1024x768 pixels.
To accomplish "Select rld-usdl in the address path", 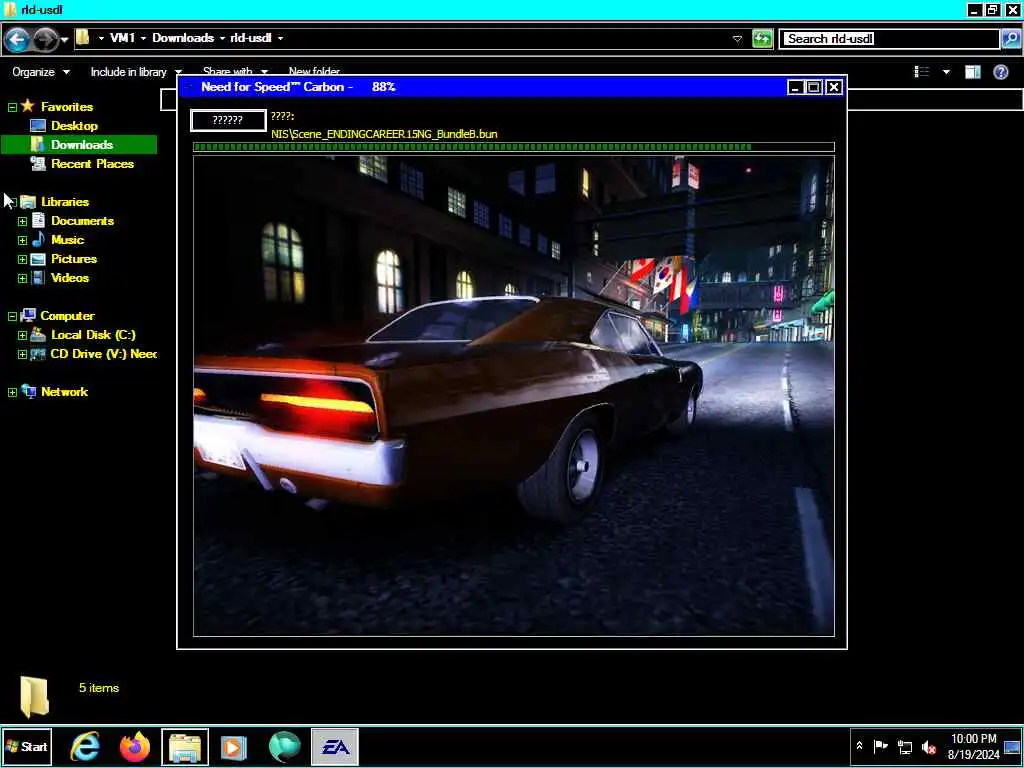I will pyautogui.click(x=251, y=38).
